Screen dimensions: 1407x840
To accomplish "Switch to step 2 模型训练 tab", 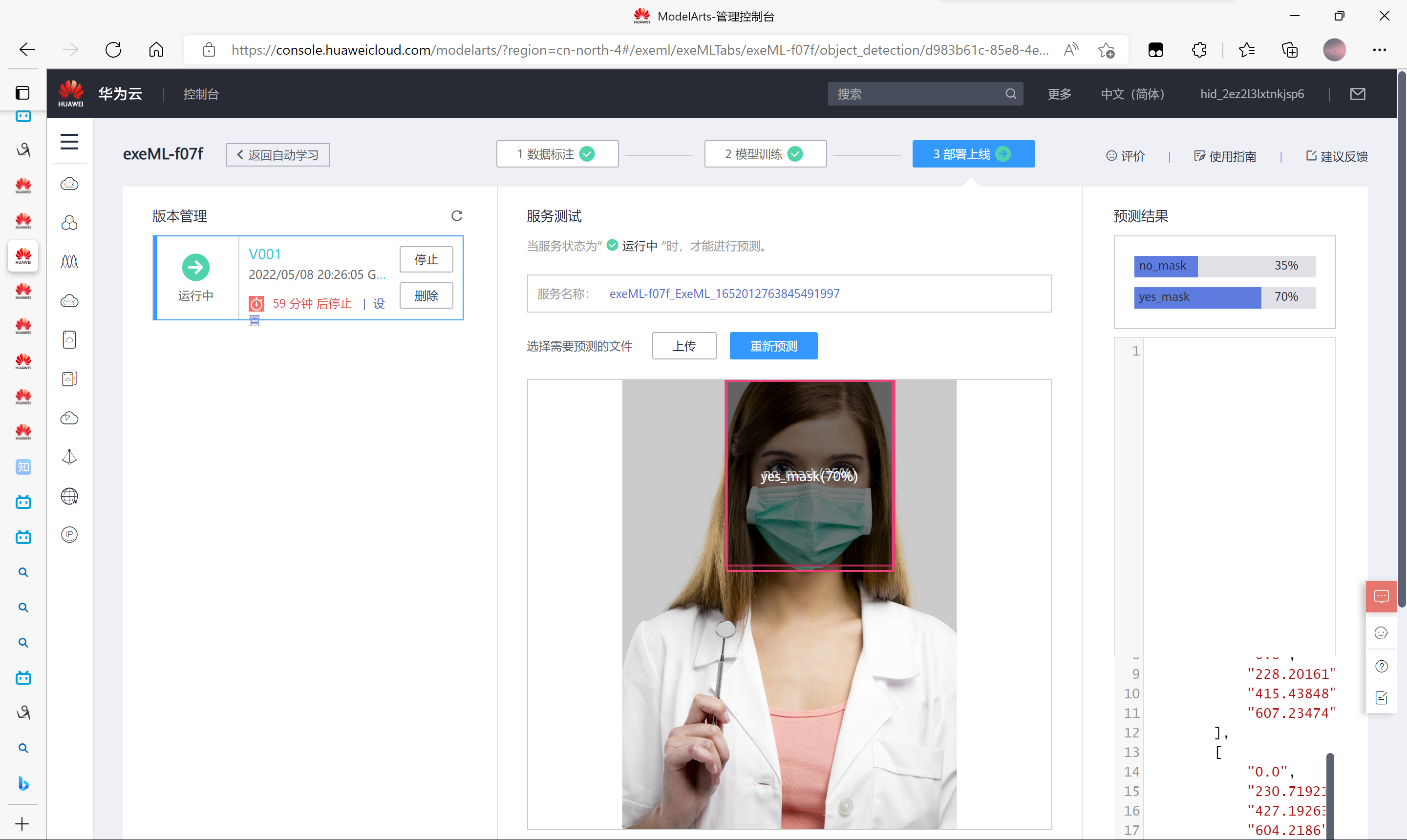I will click(765, 154).
